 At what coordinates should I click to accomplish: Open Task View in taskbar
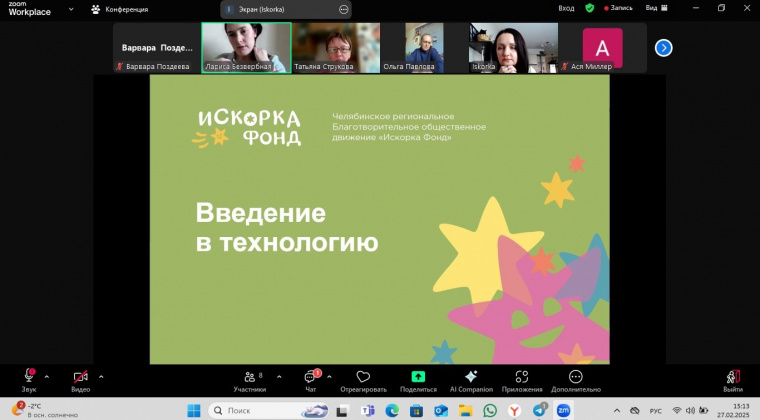343,411
